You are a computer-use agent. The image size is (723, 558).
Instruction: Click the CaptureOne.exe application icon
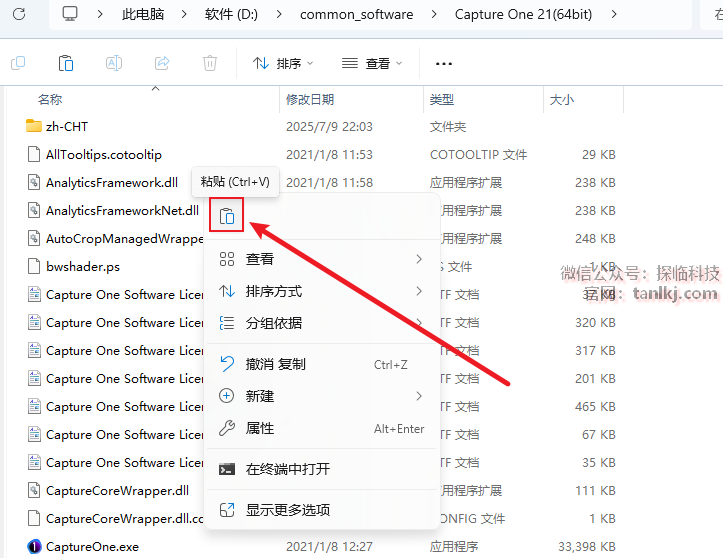coord(34,546)
